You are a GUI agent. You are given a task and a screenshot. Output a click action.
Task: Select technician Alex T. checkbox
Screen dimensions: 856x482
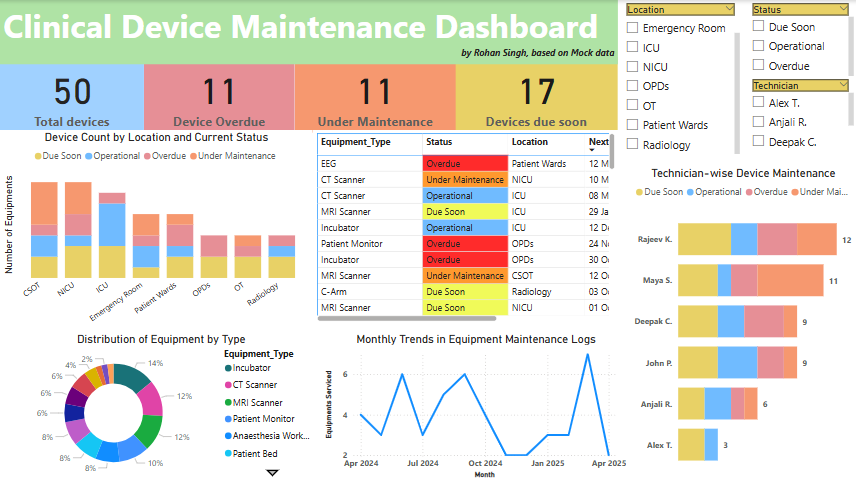tap(758, 102)
